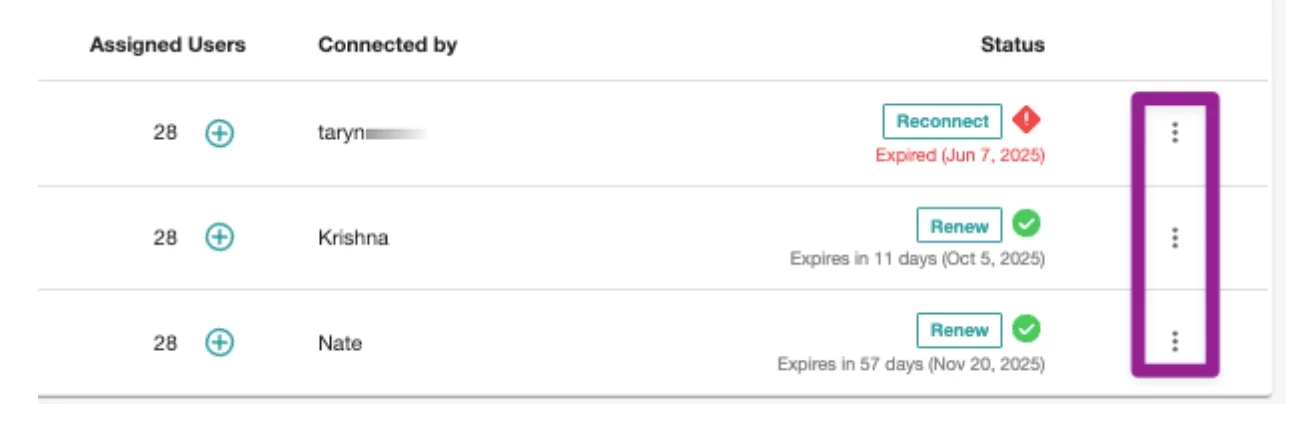
Task: Click plus icon in Nate's row
Action: [x=220, y=343]
